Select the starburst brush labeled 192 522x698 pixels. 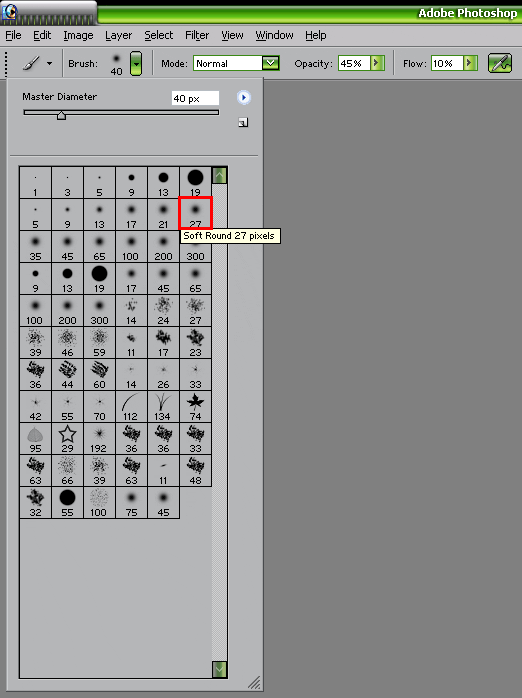[99, 438]
